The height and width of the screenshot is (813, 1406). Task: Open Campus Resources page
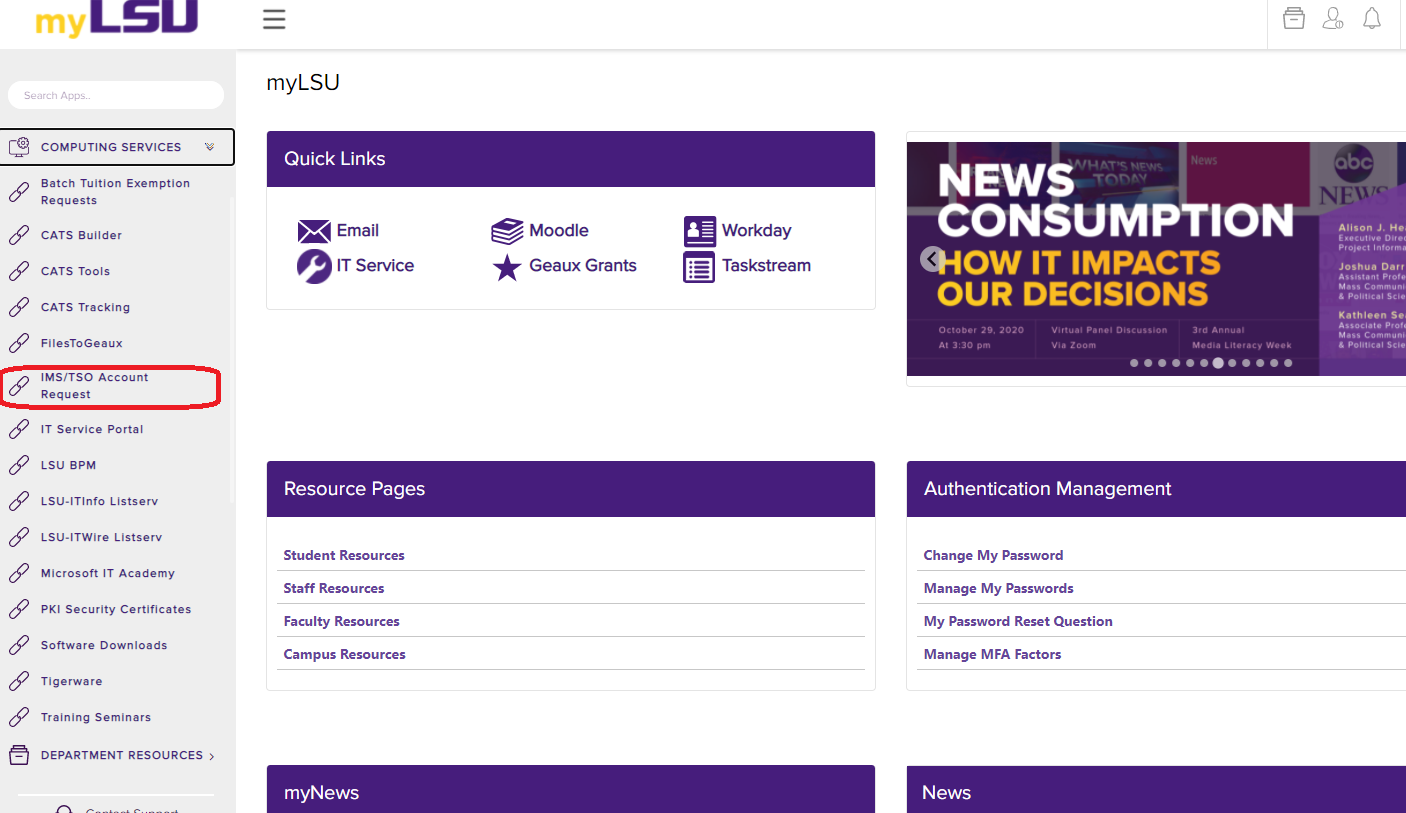[x=344, y=654]
